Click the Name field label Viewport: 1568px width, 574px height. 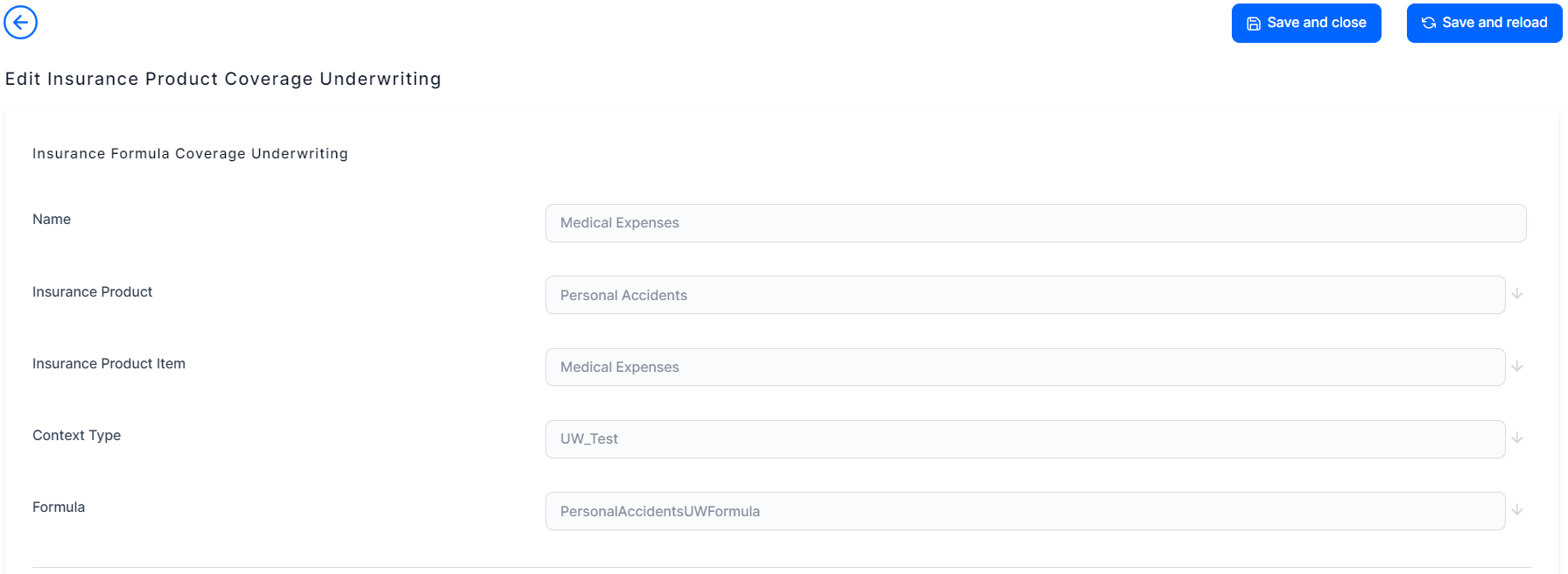click(x=52, y=220)
